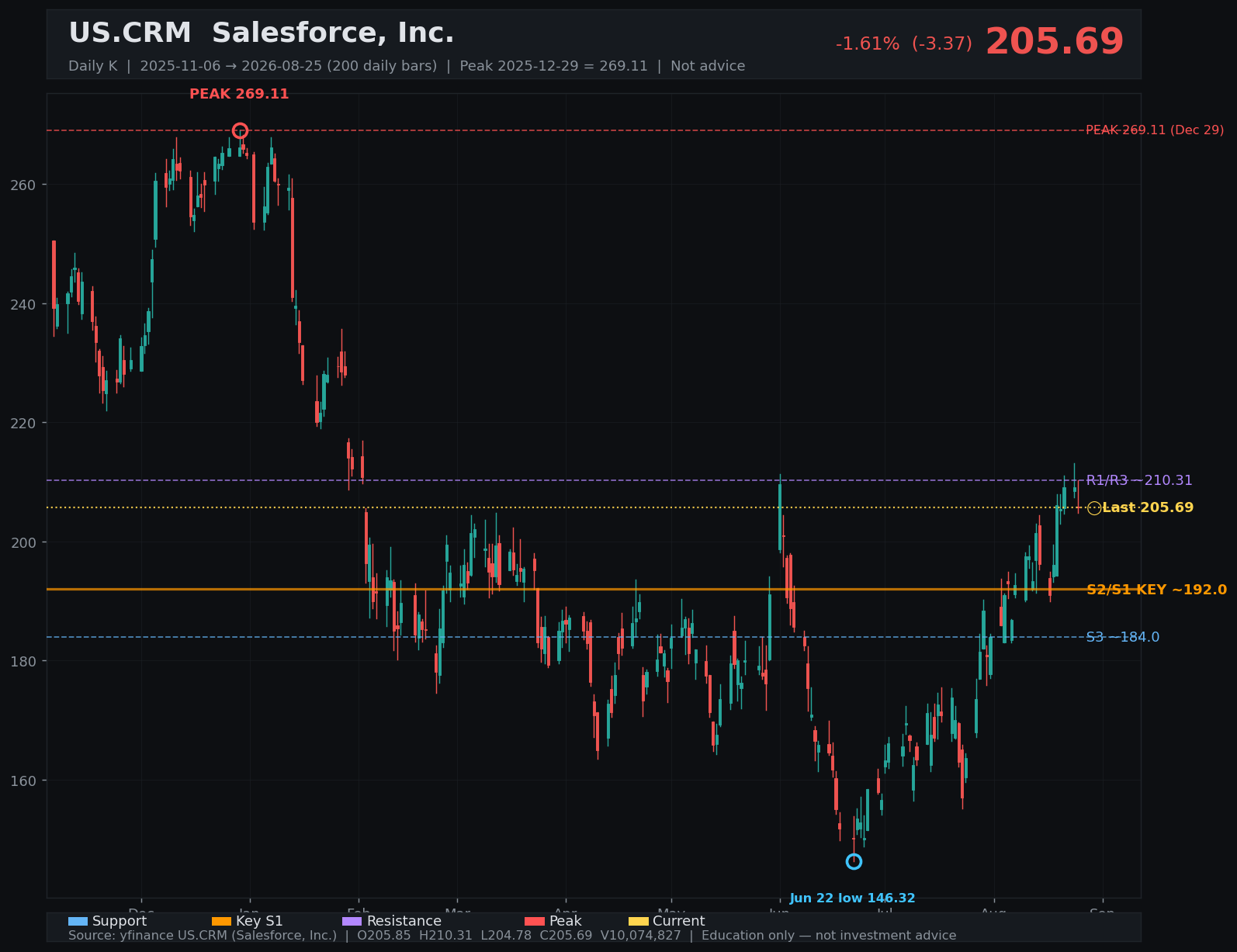Click 'Peak 2025-12-29 = 269.11' in subtitle
1237x952 pixels.
click(x=553, y=66)
